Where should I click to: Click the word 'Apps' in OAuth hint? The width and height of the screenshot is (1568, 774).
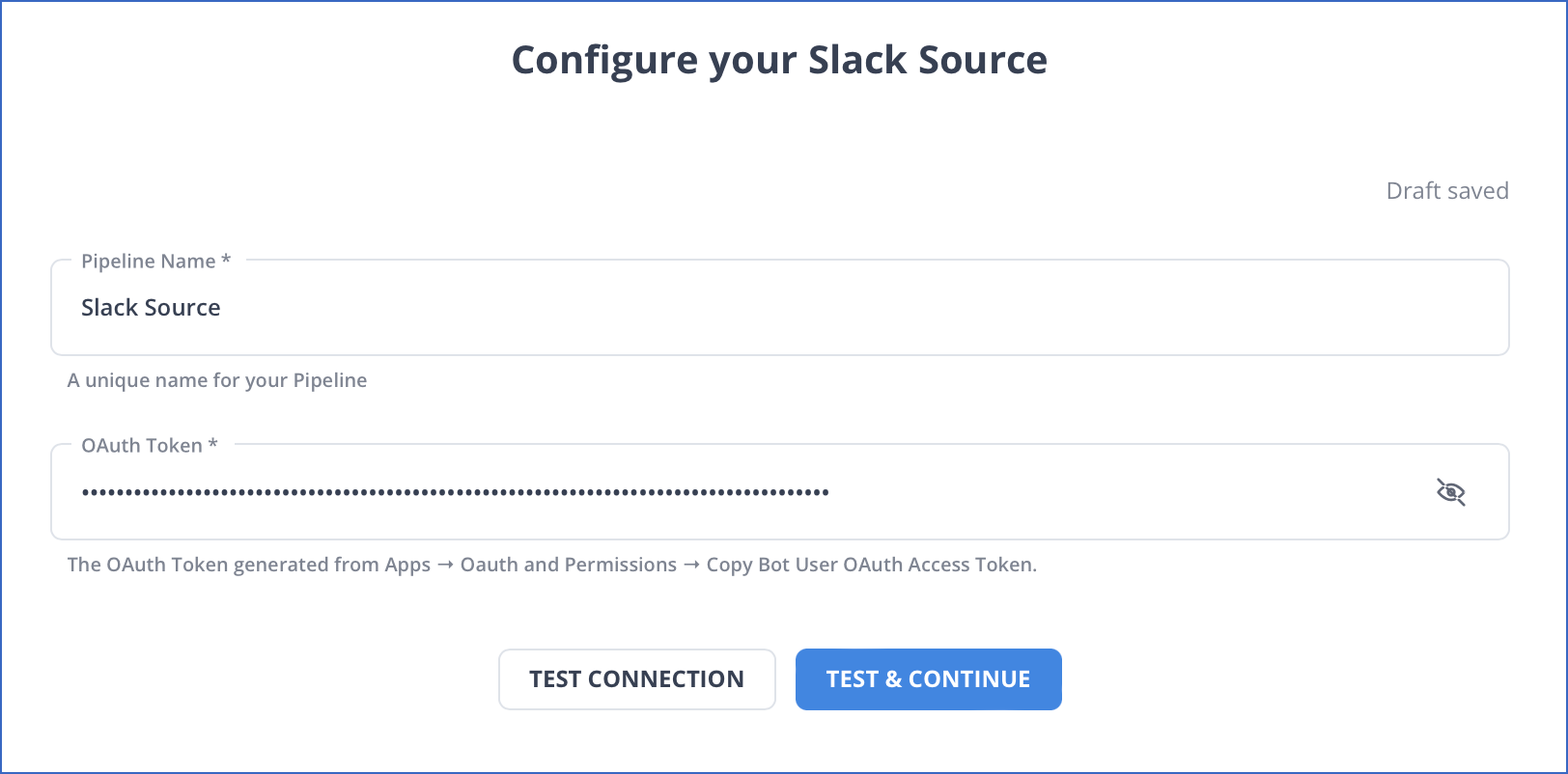pos(407,566)
